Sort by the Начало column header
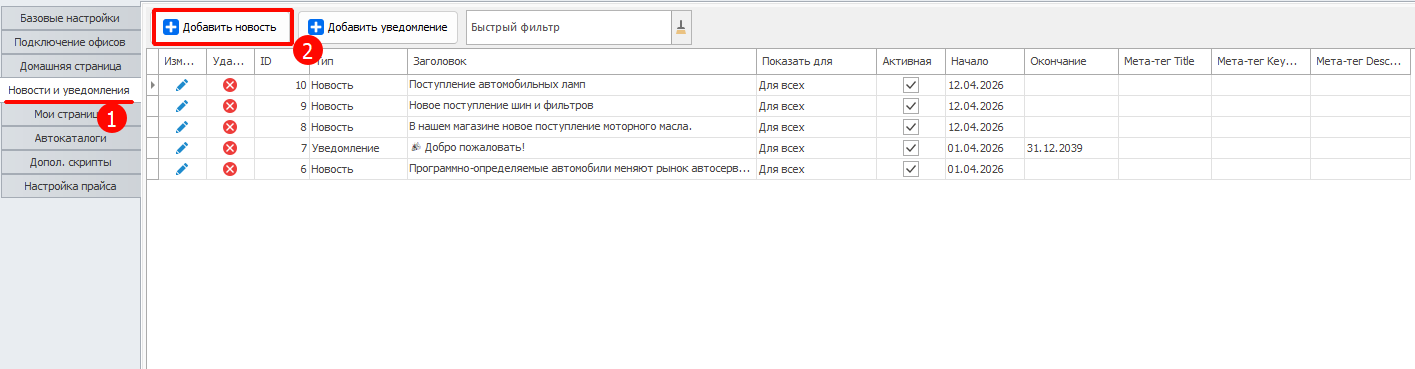Screen dimensions: 1415x369 click(x=985, y=62)
